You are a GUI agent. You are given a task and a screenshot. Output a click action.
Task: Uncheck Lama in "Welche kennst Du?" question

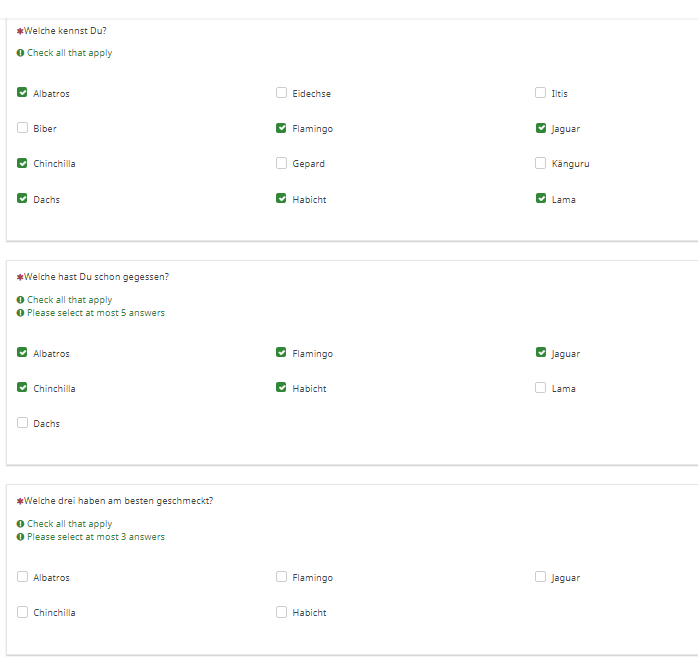coord(541,199)
